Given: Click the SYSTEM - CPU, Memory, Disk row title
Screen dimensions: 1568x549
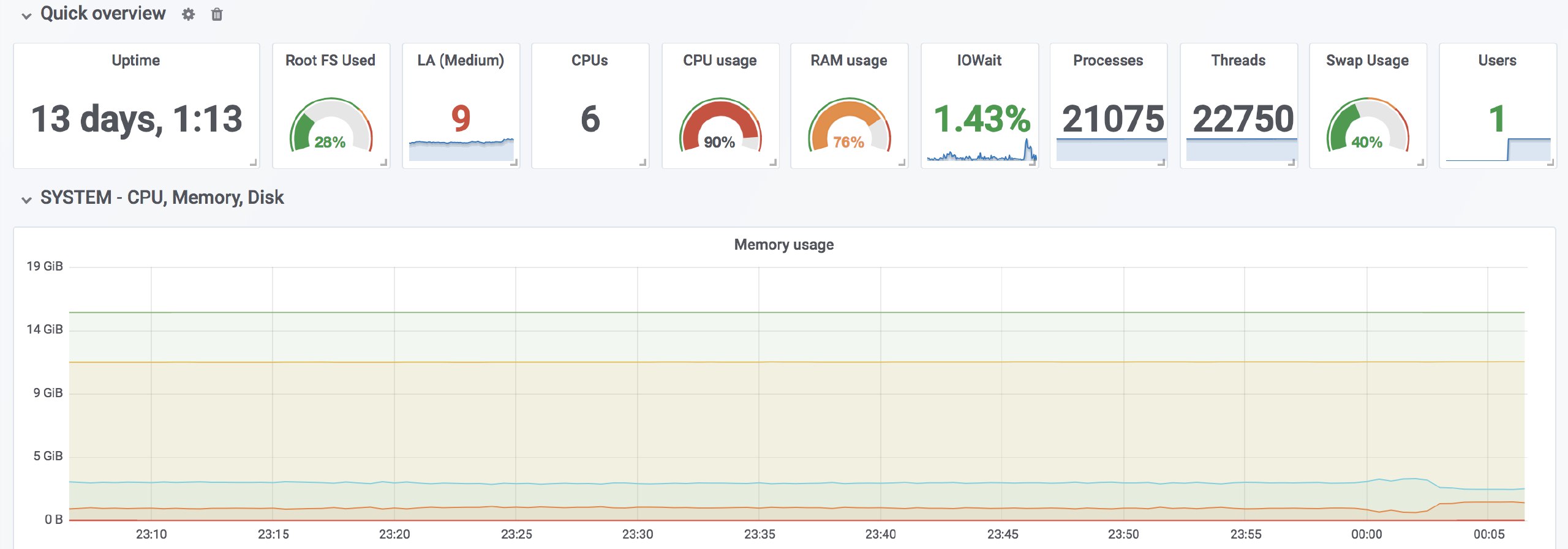Looking at the screenshot, I should [x=162, y=198].
